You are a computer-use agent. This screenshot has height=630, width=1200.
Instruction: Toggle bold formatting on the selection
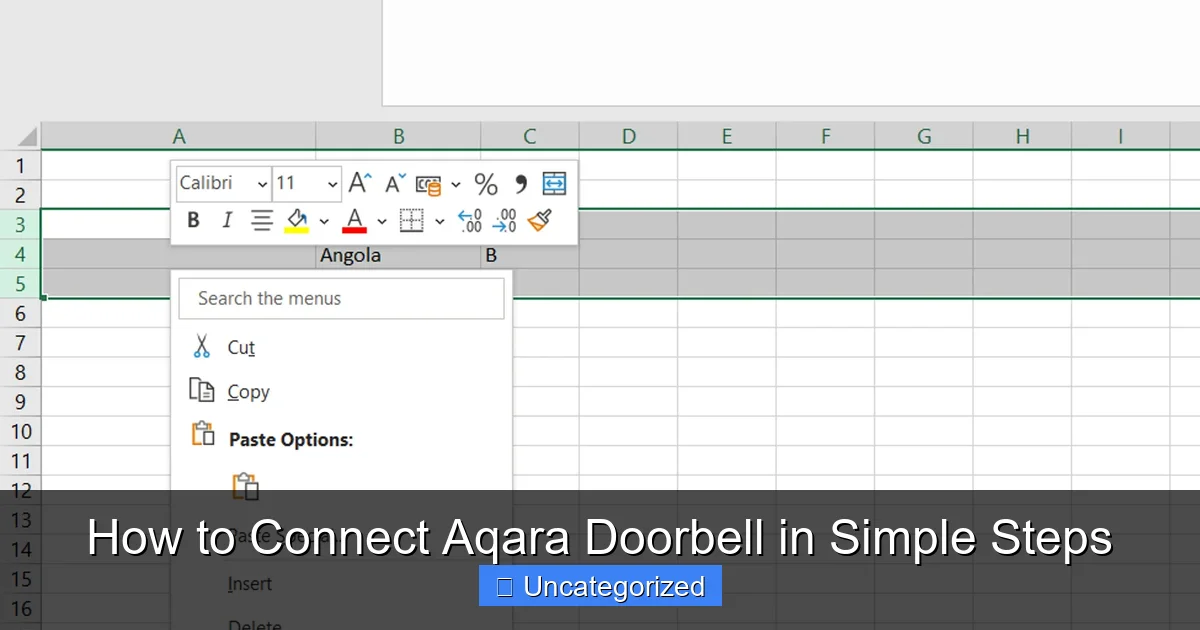tap(192, 220)
